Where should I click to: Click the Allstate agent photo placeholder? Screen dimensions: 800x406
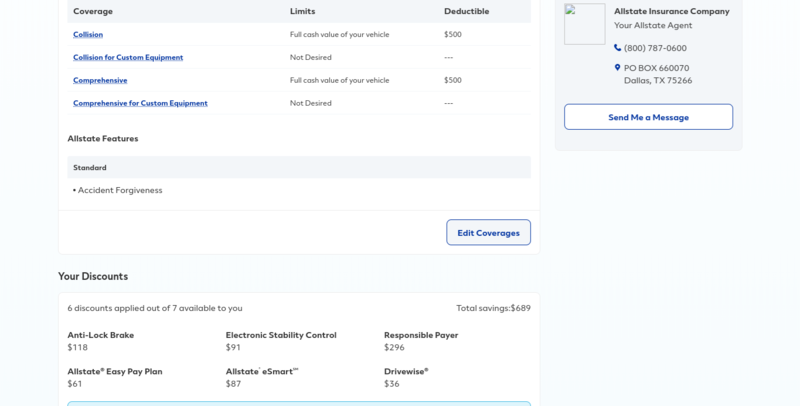(x=584, y=24)
